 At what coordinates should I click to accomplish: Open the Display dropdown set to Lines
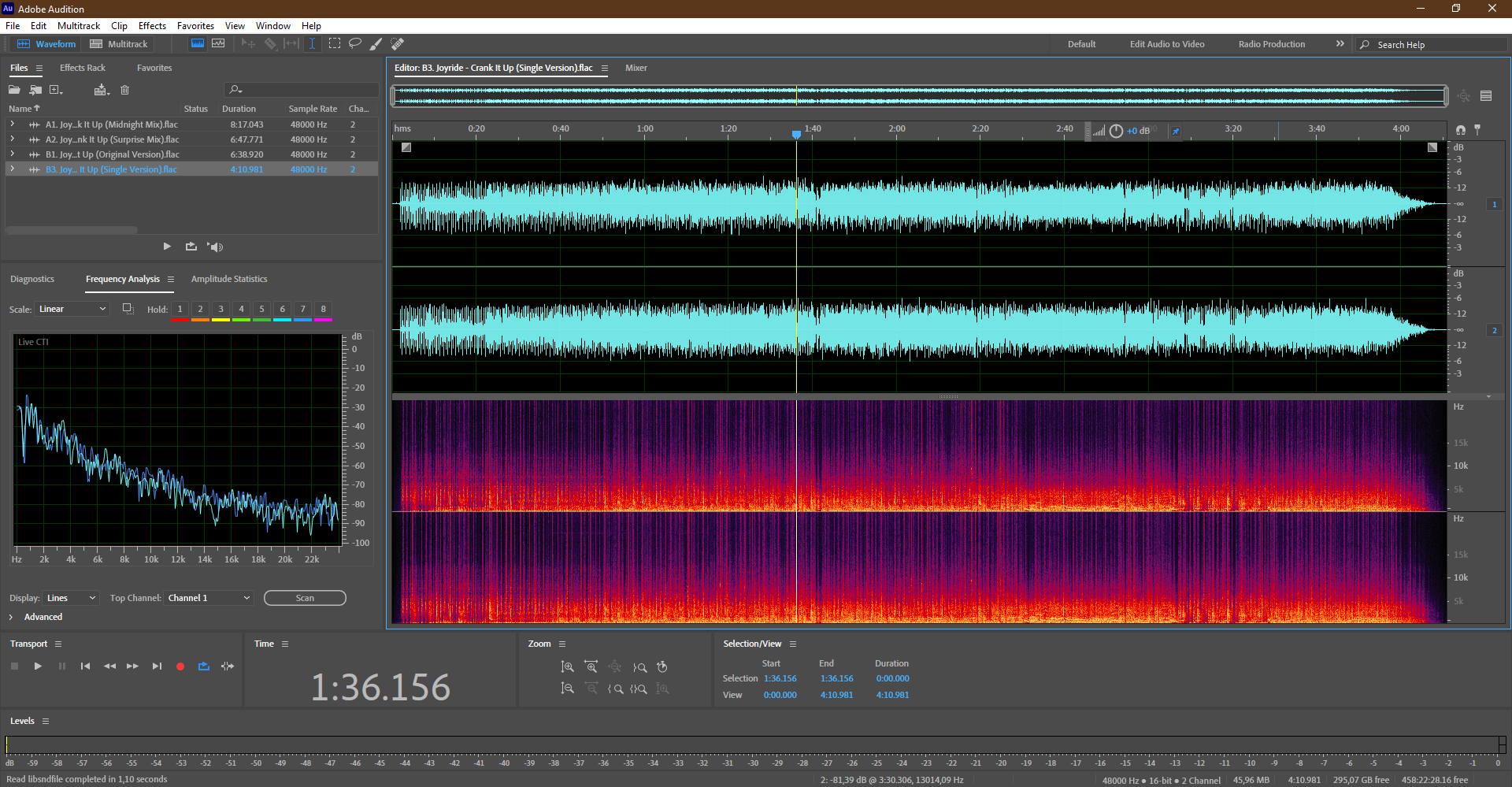click(71, 598)
